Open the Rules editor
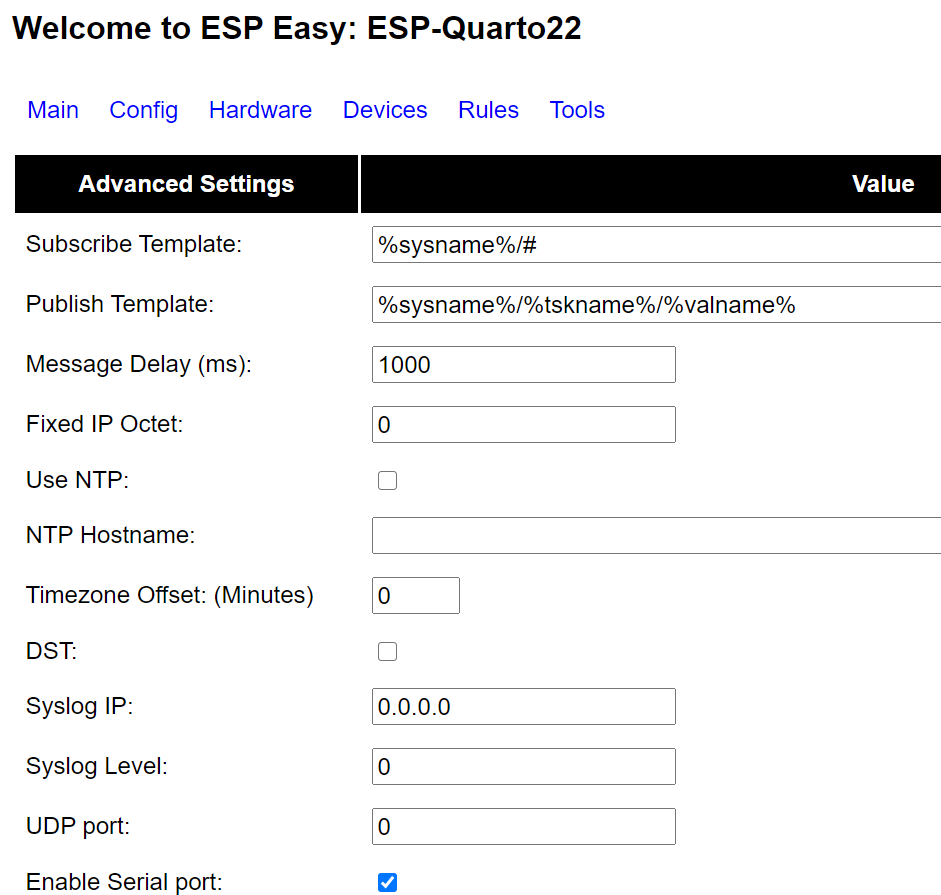 [x=488, y=110]
